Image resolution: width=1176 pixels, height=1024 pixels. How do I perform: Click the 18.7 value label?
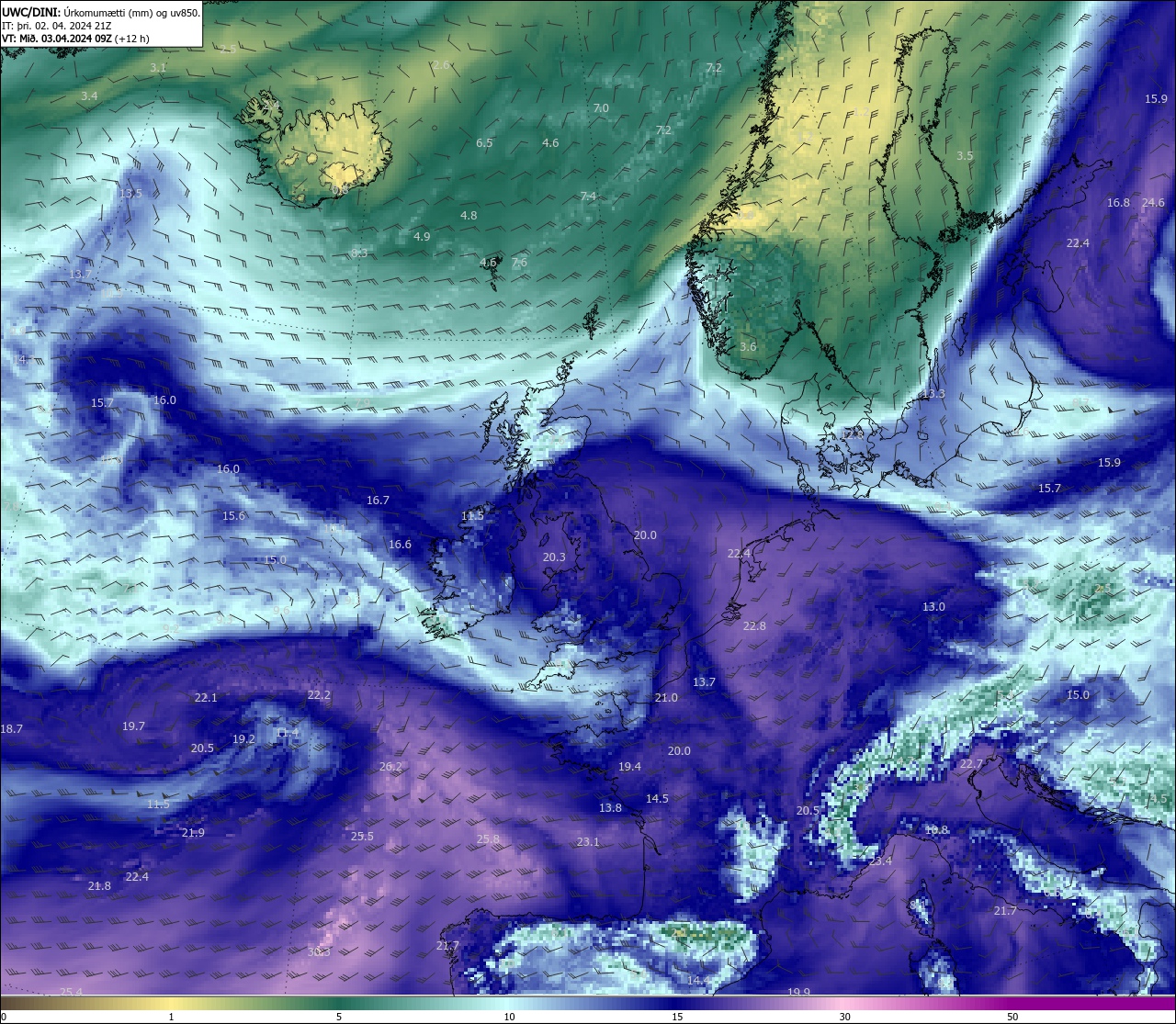pyautogui.click(x=11, y=729)
